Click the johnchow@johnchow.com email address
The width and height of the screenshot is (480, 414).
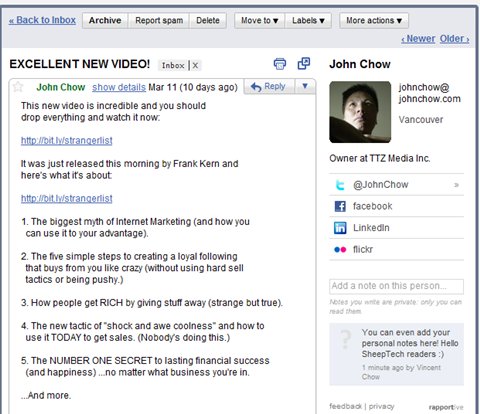(x=430, y=93)
